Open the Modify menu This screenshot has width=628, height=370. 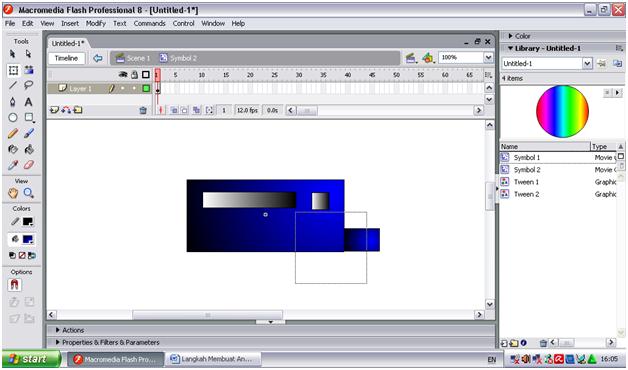click(x=96, y=24)
